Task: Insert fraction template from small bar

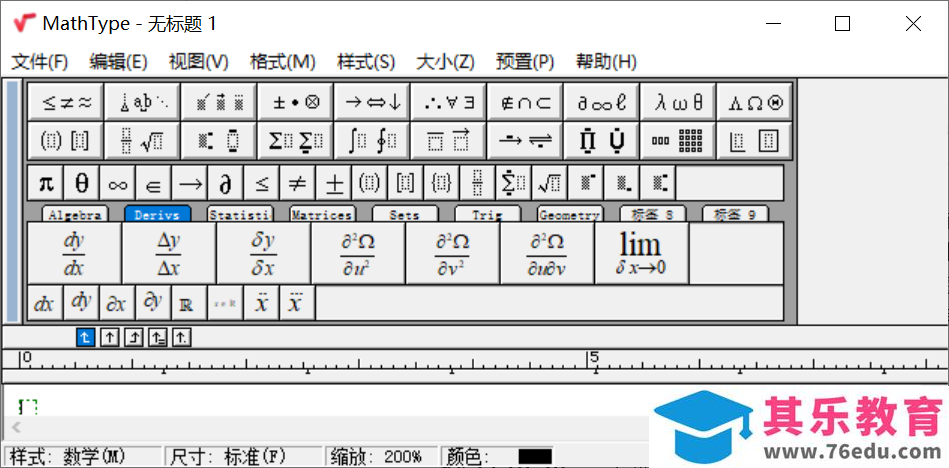Action: [477, 183]
